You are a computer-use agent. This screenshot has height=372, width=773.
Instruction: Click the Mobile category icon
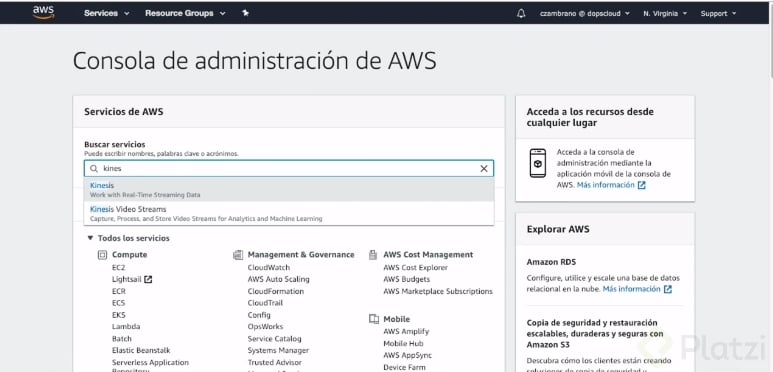pyautogui.click(x=374, y=319)
